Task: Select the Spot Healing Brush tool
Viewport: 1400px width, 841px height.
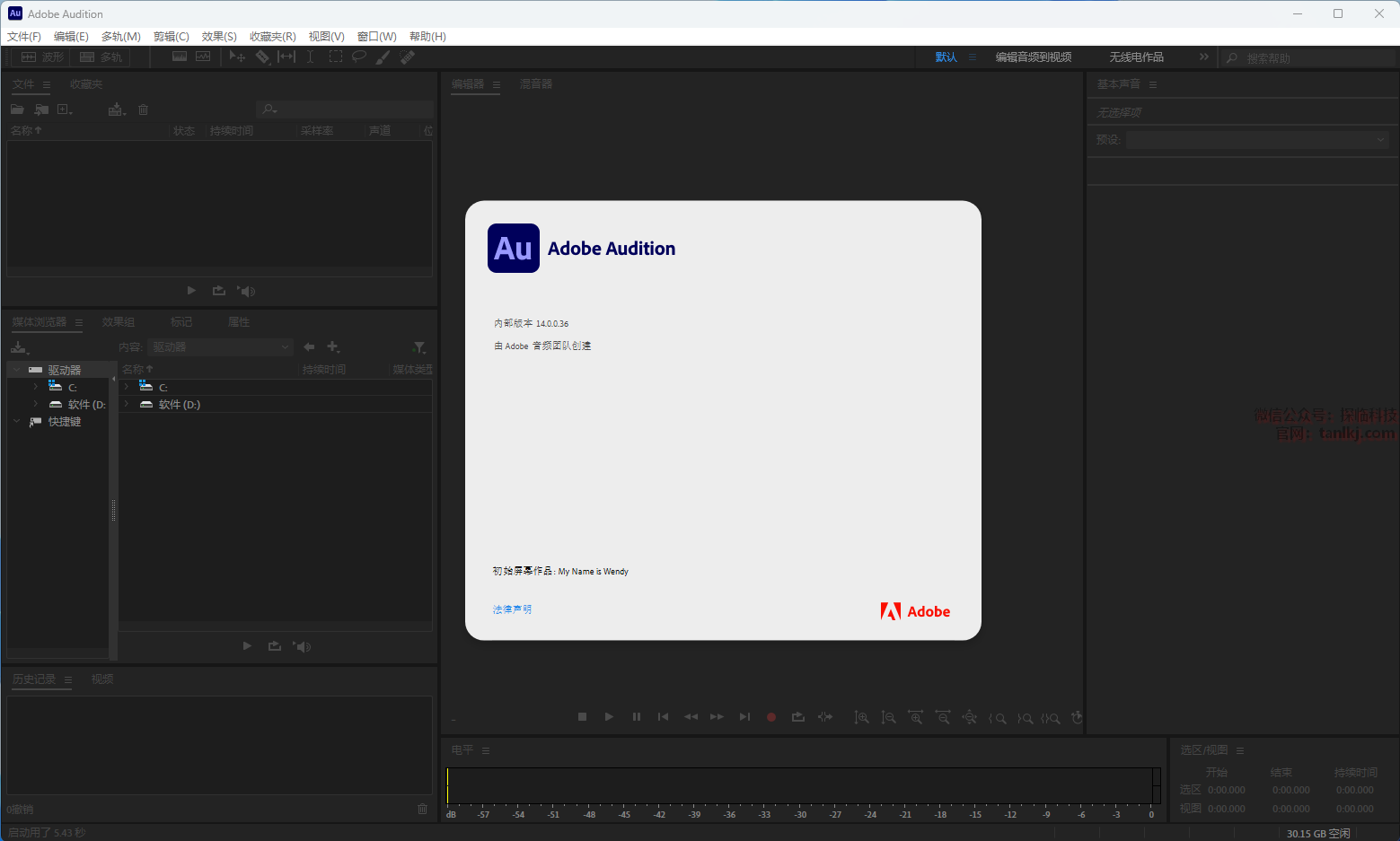Action: click(408, 57)
